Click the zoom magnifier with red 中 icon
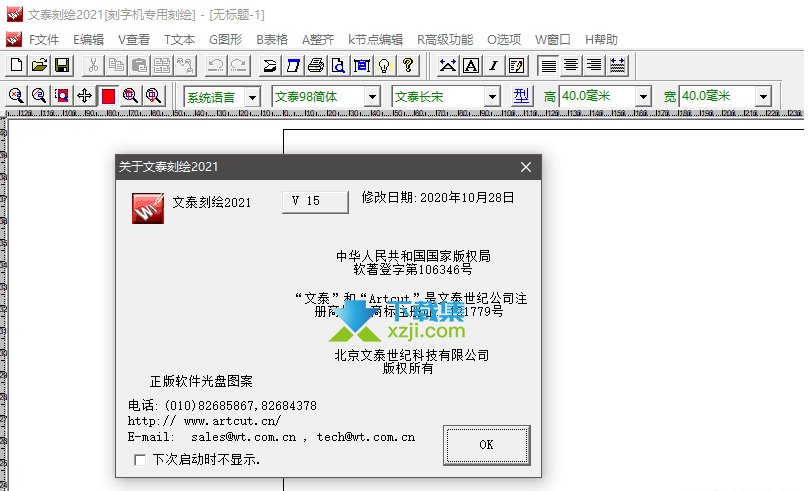The image size is (809, 491). click(130, 95)
